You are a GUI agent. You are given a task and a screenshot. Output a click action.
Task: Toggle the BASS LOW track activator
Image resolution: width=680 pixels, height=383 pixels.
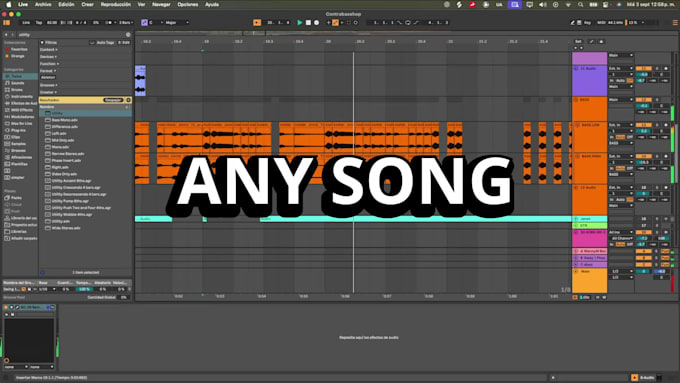click(x=643, y=125)
